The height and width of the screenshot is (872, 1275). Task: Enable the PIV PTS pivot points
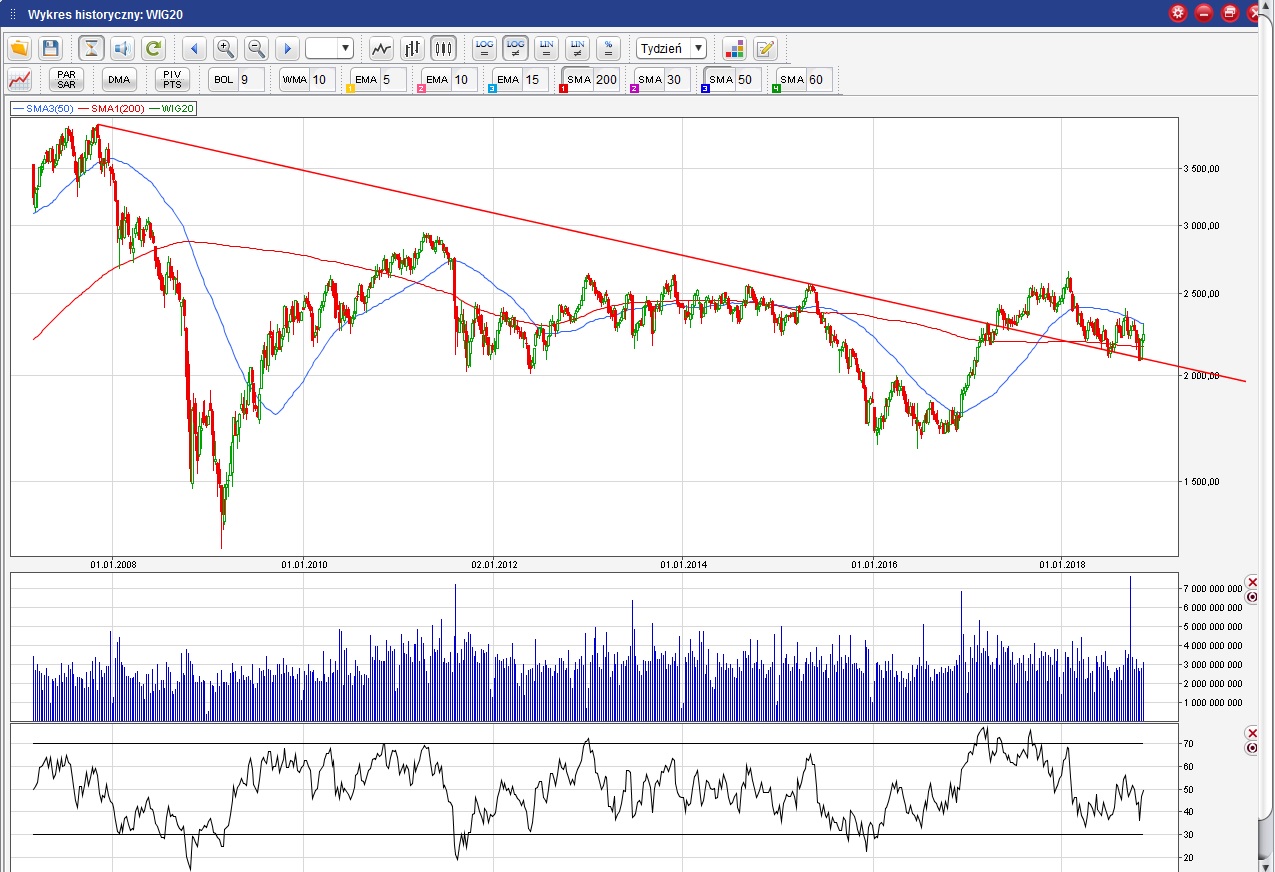pos(172,80)
